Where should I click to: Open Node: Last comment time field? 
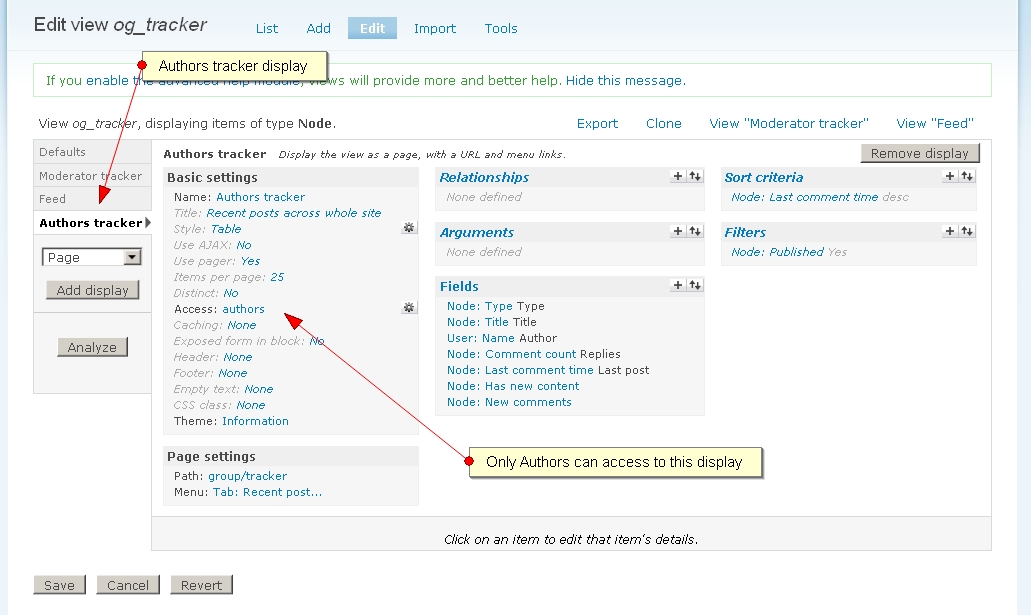tap(520, 370)
